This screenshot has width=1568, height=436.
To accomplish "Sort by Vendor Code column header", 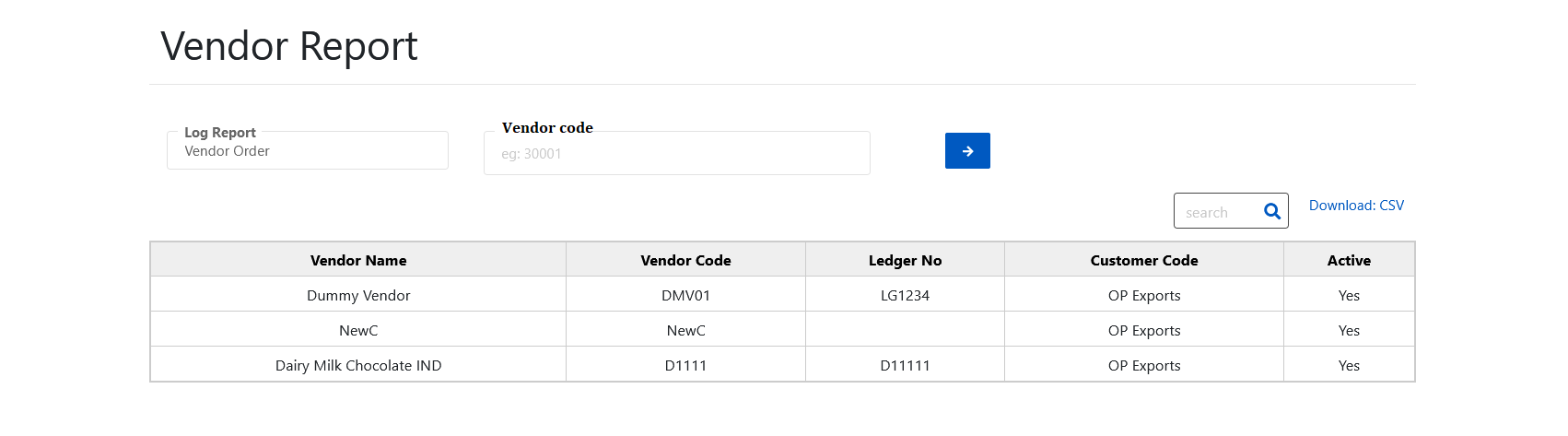I will [x=685, y=261].
